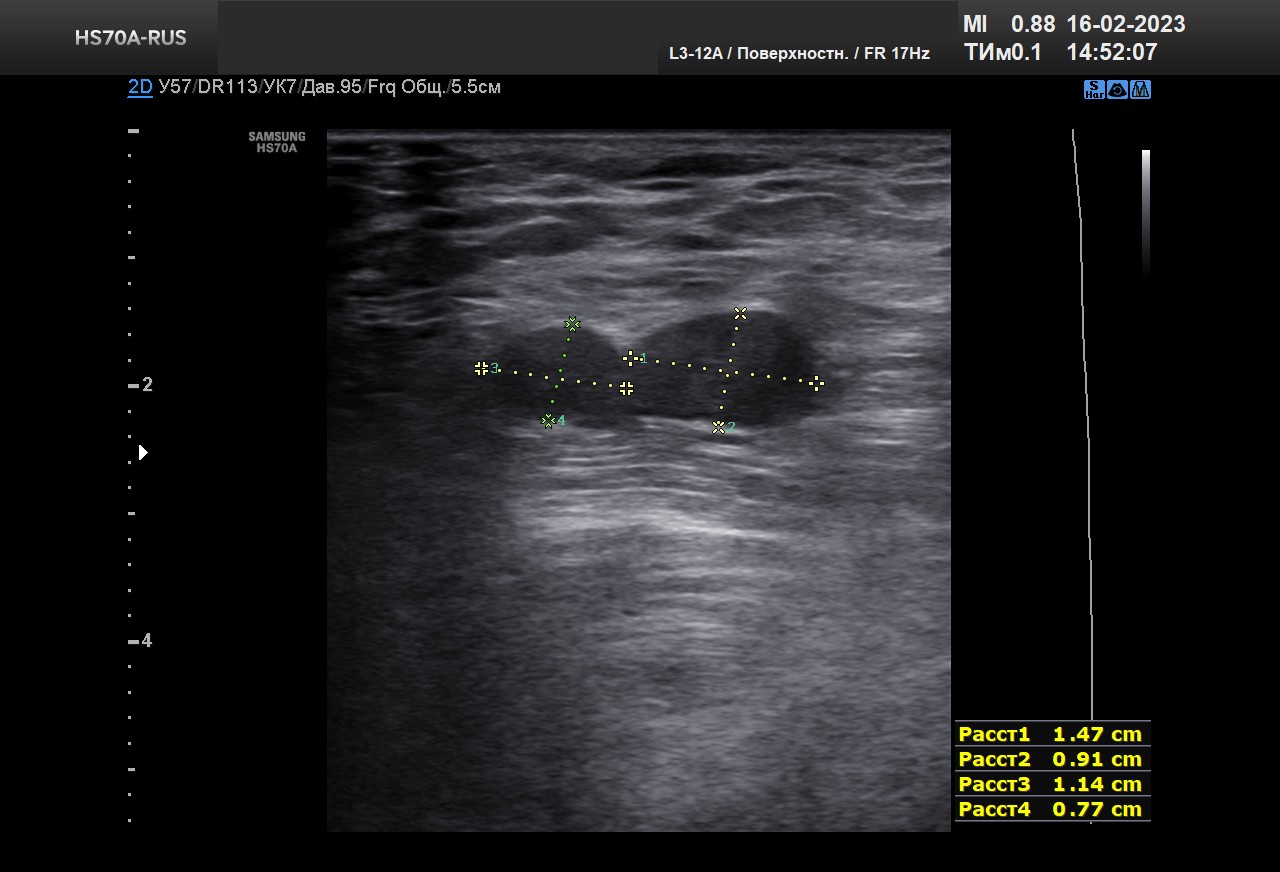Click the L3-12A probe and preset label
Image resolution: width=1280 pixels, height=872 pixels.
[799, 53]
